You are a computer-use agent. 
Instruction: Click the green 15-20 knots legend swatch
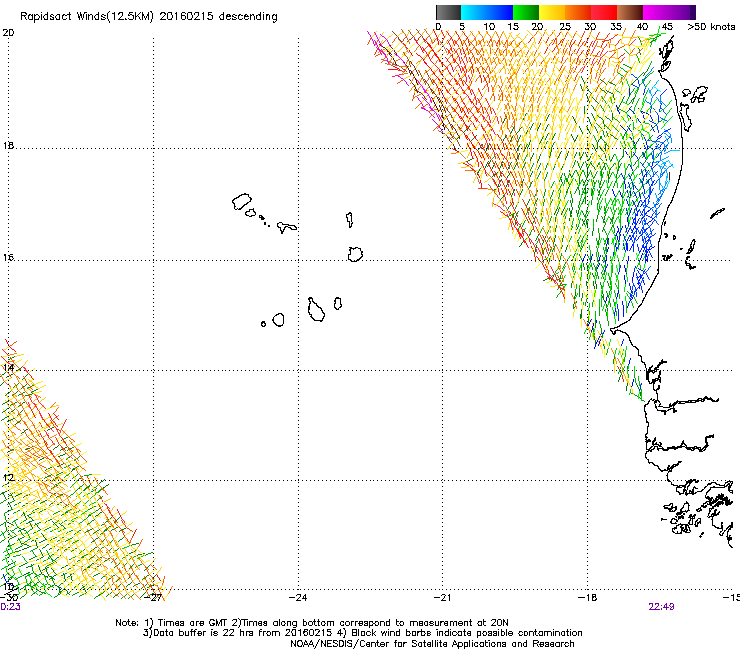coord(526,12)
